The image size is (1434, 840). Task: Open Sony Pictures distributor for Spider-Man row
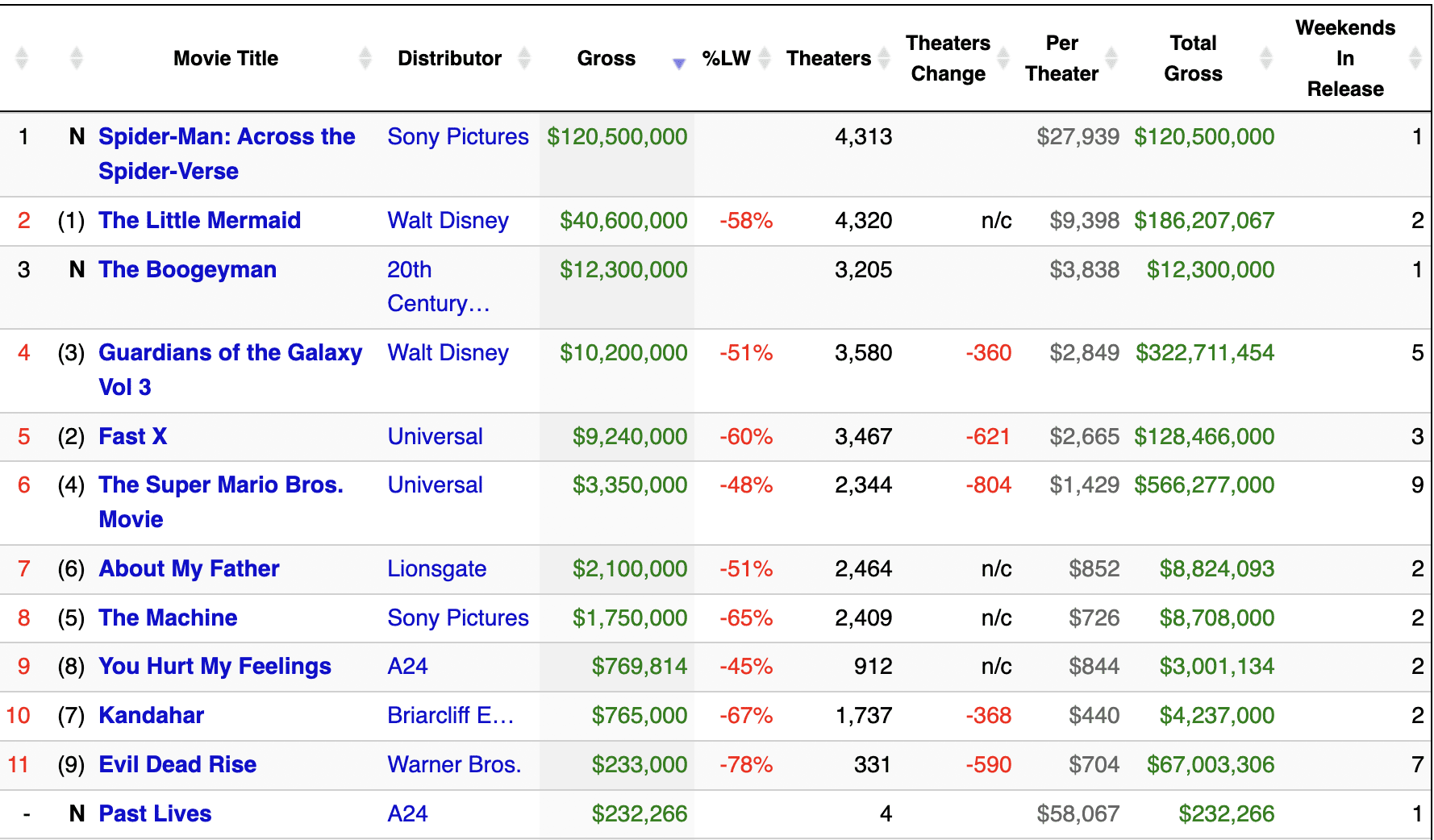pos(457,137)
